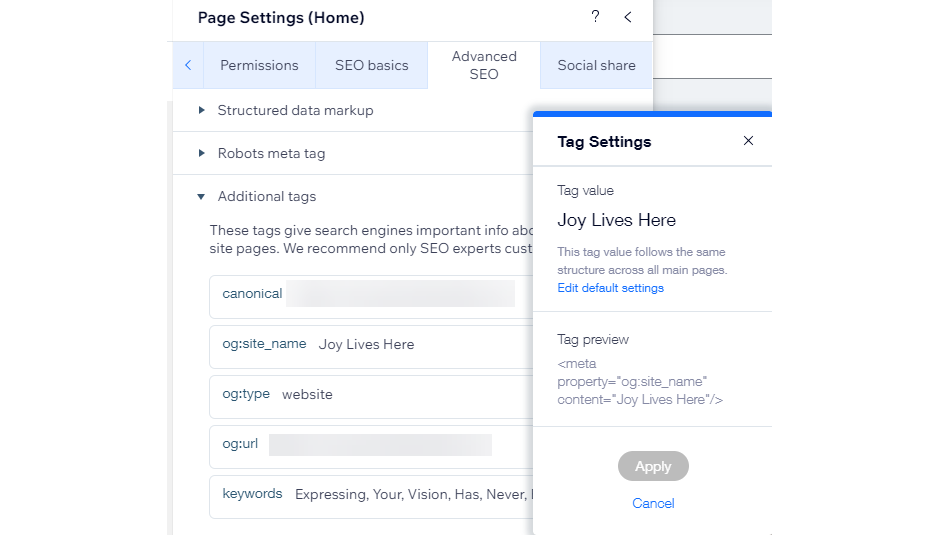
Task: Switch to the Permissions tab
Action: tap(259, 65)
